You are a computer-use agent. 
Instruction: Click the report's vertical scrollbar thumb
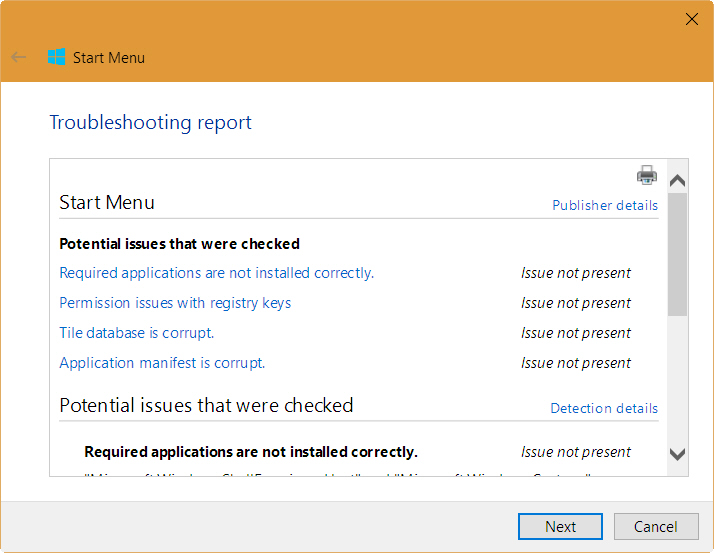[678, 254]
